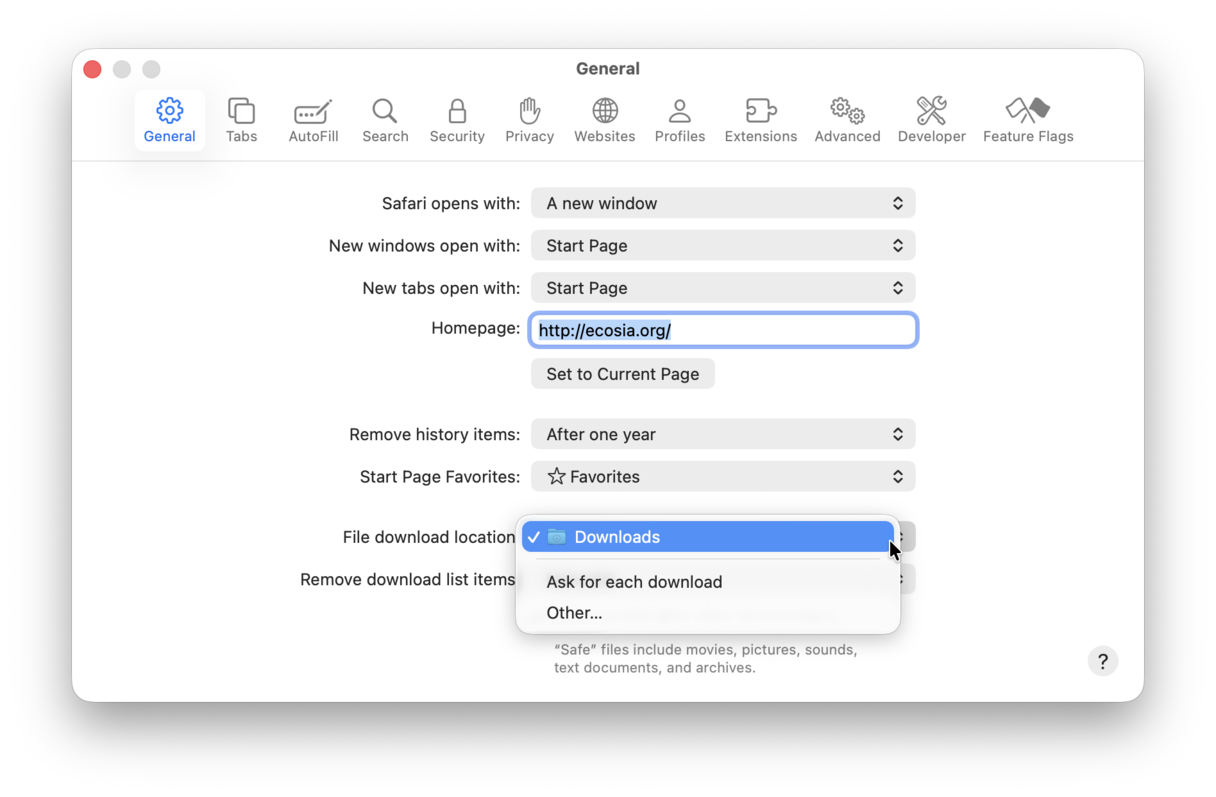
Task: Open the Websites globe pane
Action: [x=604, y=120]
